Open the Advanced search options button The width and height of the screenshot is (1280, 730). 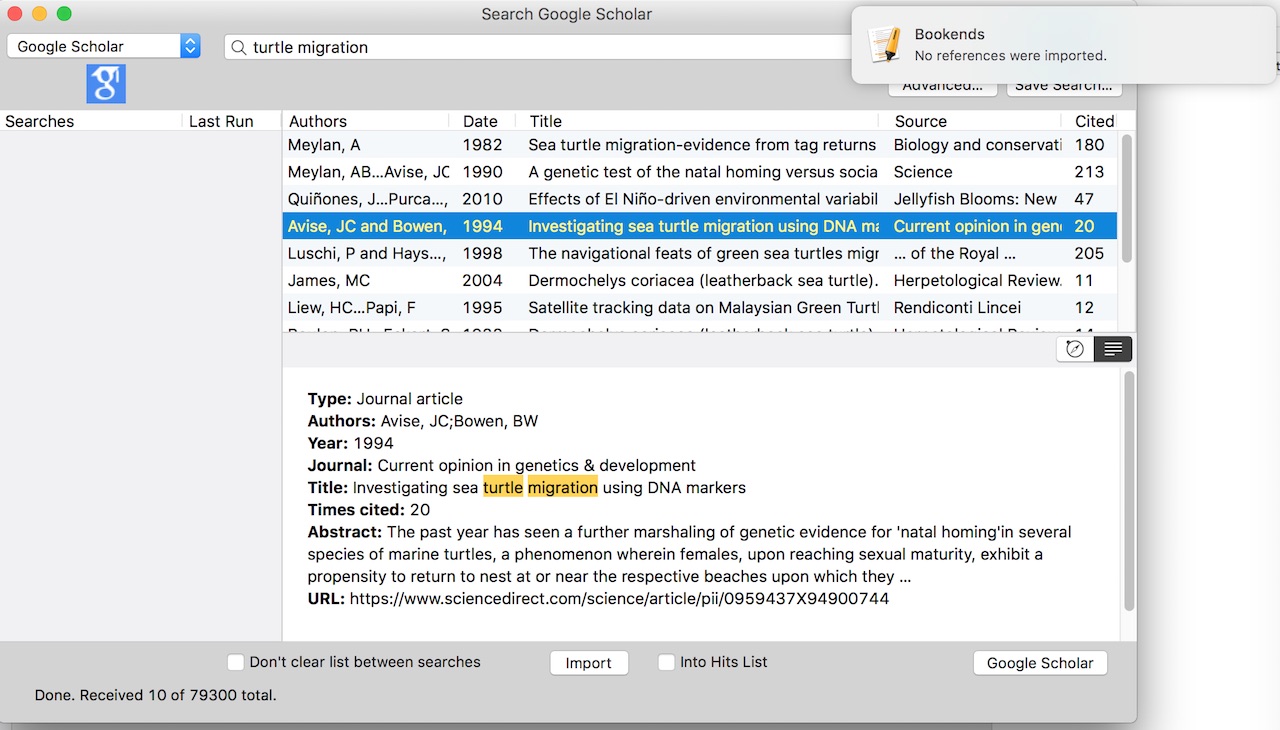click(943, 86)
